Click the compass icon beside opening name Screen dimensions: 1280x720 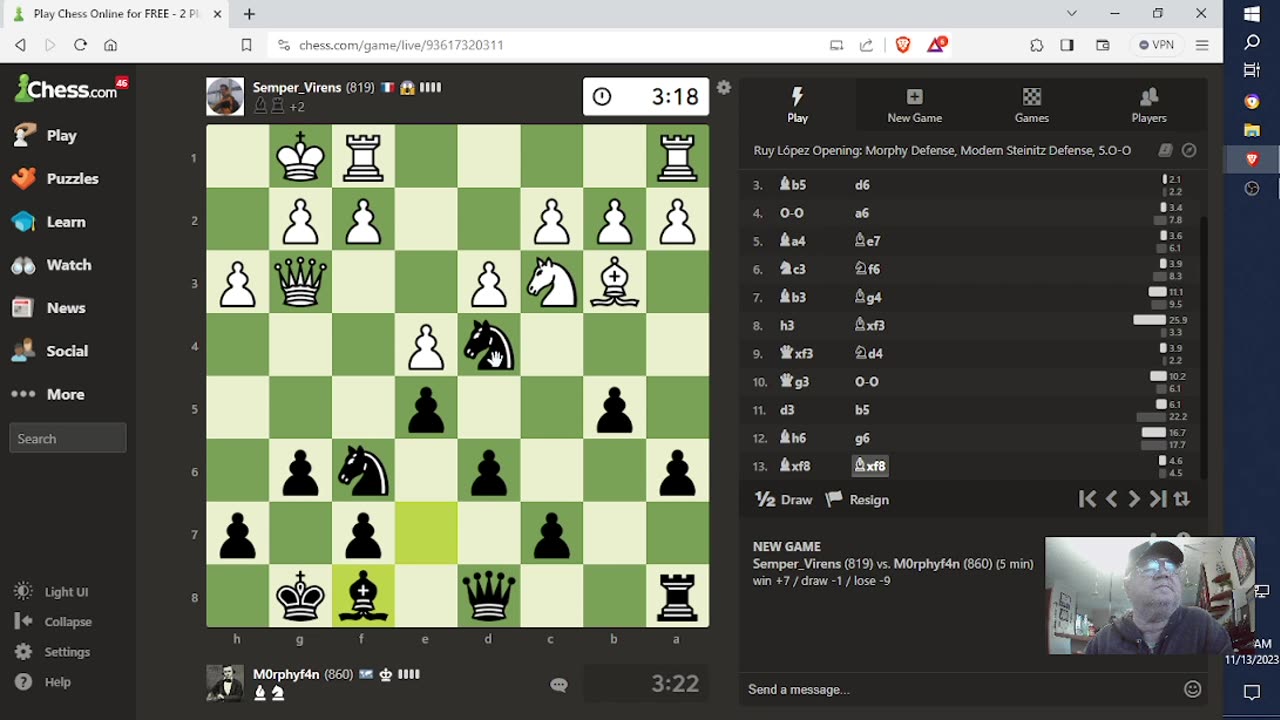1189,150
